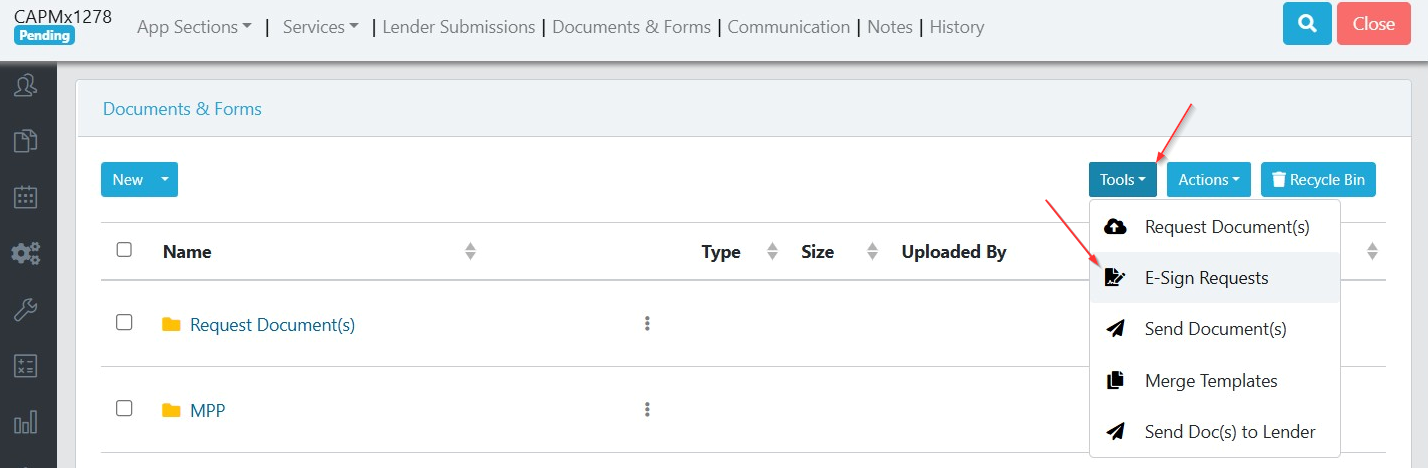
Task: Choose Merge Templates menu entry
Action: tap(1210, 381)
